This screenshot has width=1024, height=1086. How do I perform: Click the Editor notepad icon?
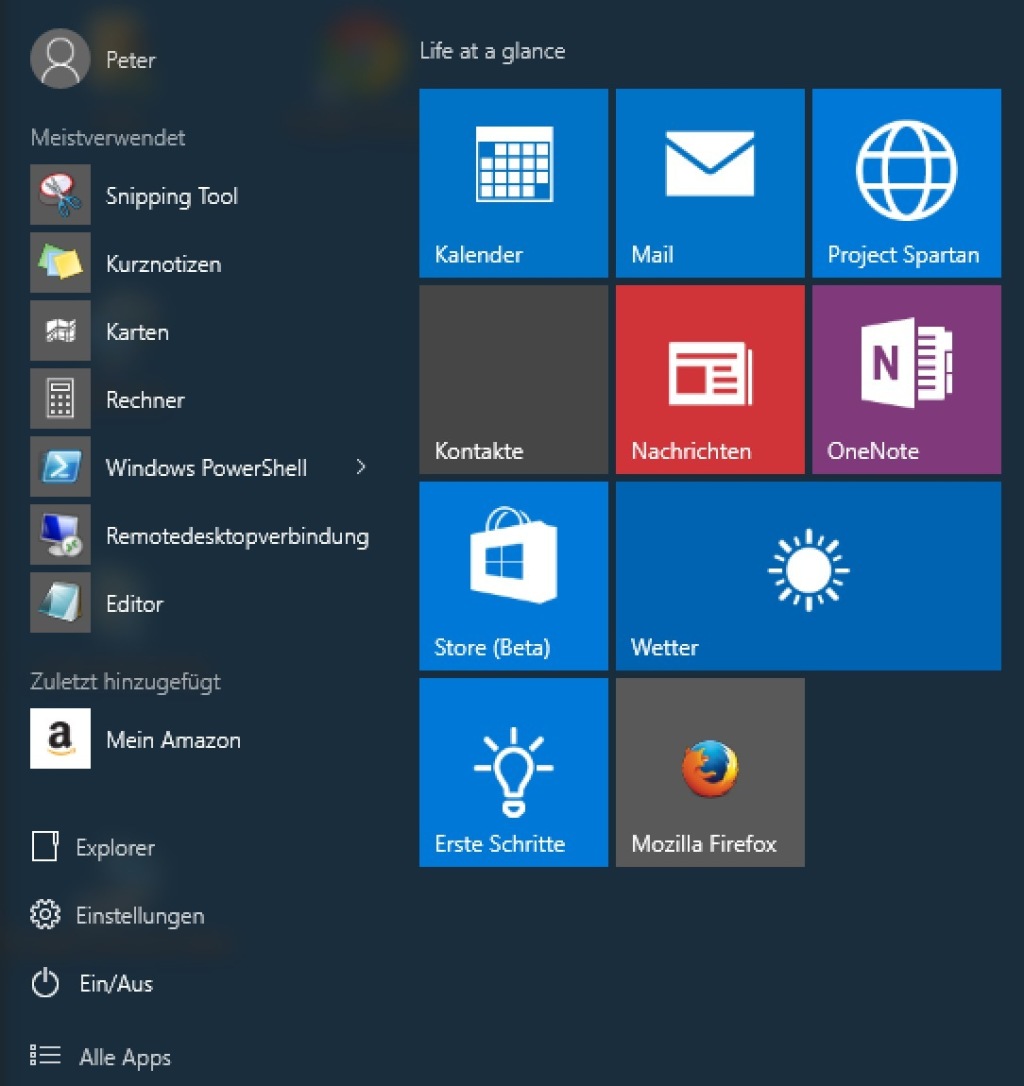[x=60, y=603]
